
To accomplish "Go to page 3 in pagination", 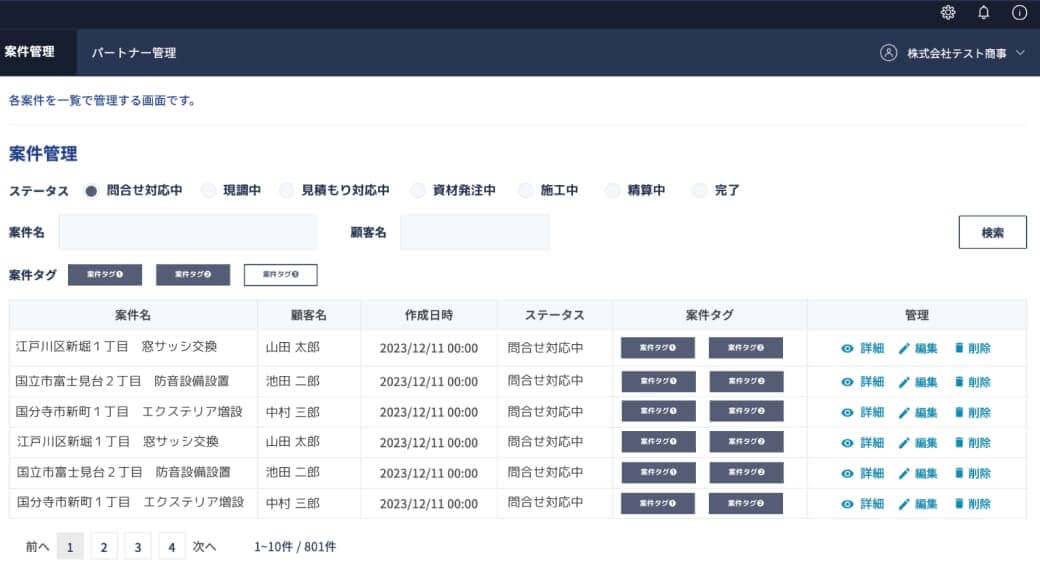I will [x=138, y=547].
